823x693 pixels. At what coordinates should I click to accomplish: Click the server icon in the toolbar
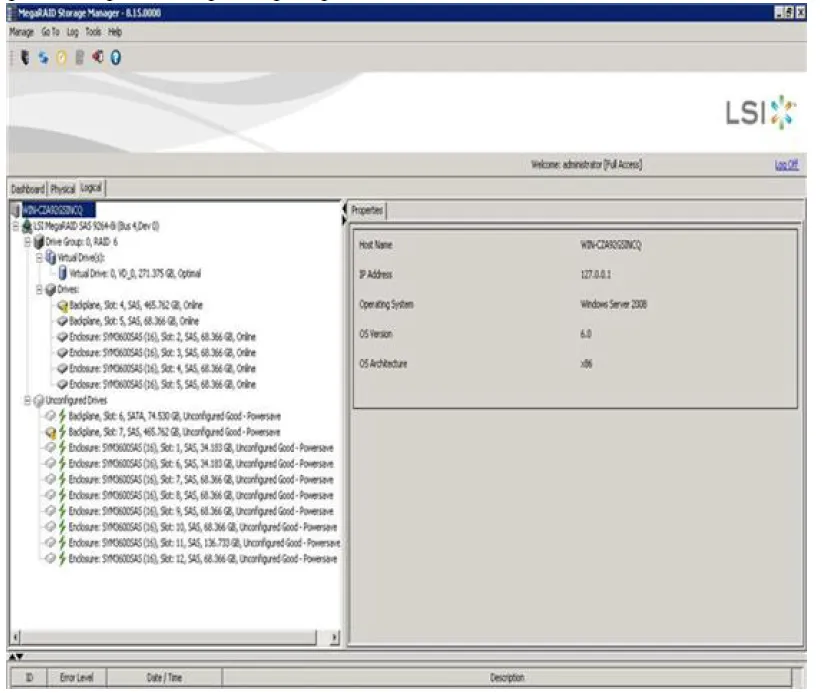coord(26,58)
